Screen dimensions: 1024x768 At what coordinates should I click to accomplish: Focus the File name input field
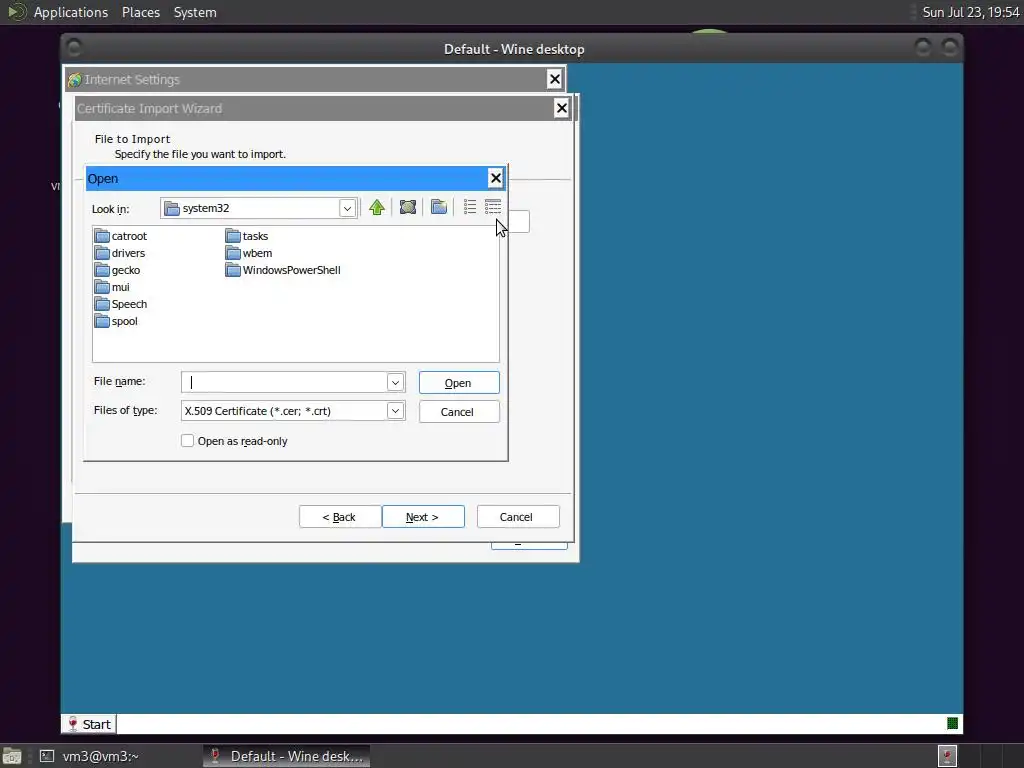(285, 382)
